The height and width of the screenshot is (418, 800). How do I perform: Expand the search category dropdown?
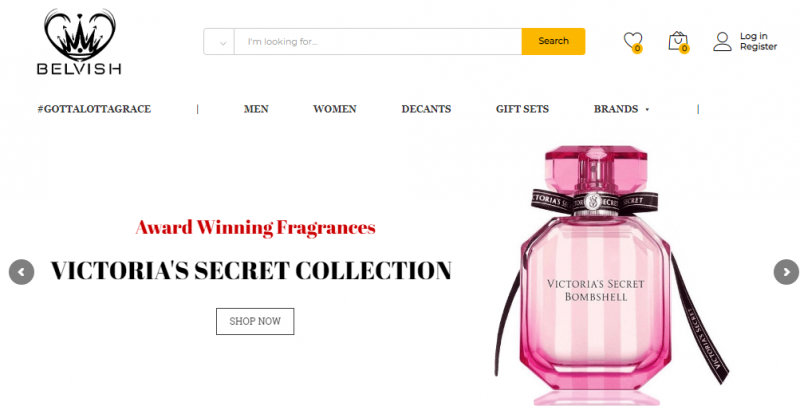coord(219,41)
